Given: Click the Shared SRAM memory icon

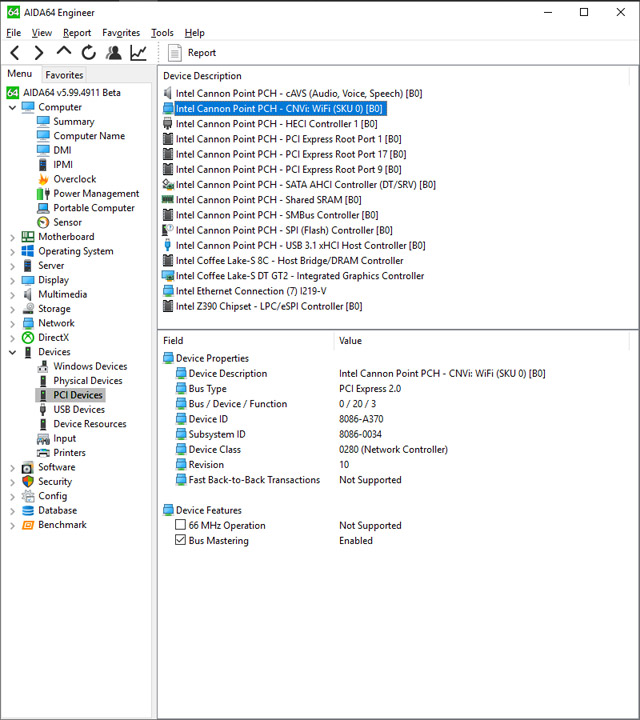Looking at the screenshot, I should tap(168, 199).
